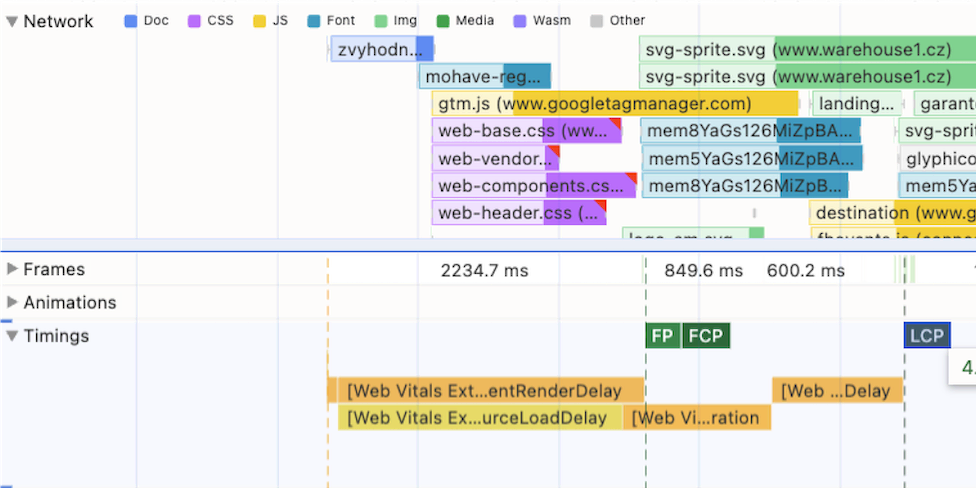Open the web-components.css request bar

click(x=534, y=186)
